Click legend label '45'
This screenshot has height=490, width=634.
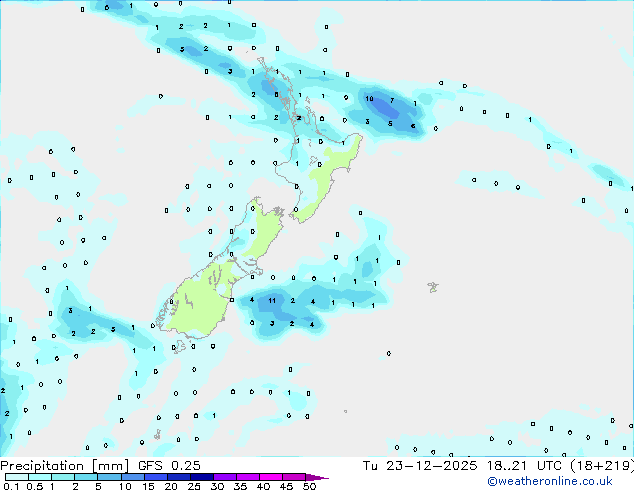coord(286,486)
